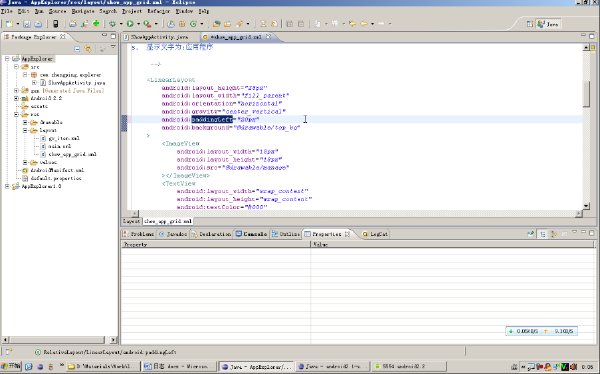Image resolution: width=600 pixels, height=374 pixels.
Task: Open the Navigate menu
Action: (83, 11)
